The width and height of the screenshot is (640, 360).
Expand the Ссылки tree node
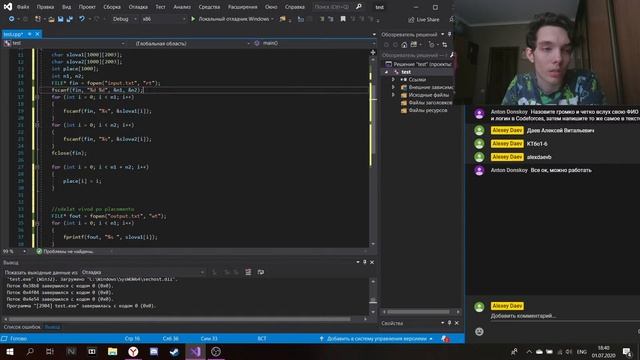[393, 80]
